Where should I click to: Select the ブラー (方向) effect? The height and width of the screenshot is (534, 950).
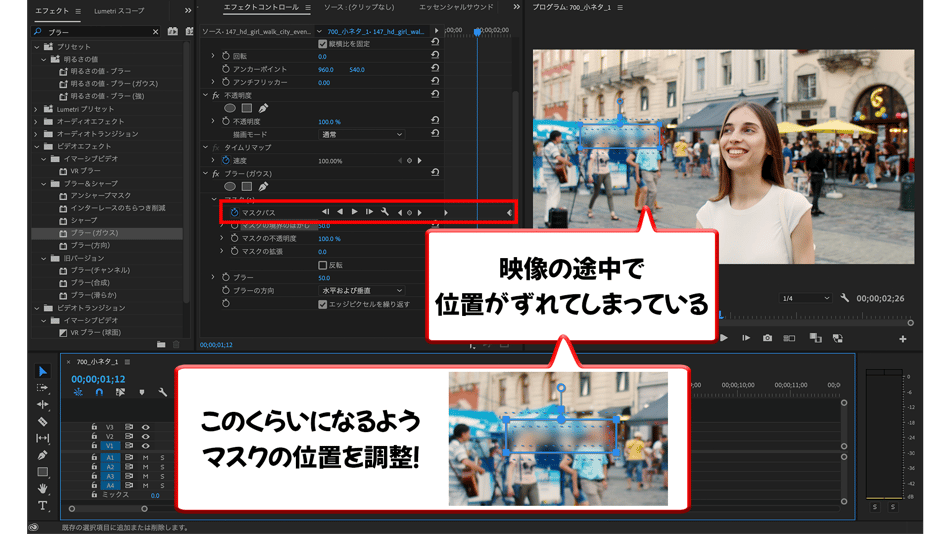click(90, 245)
